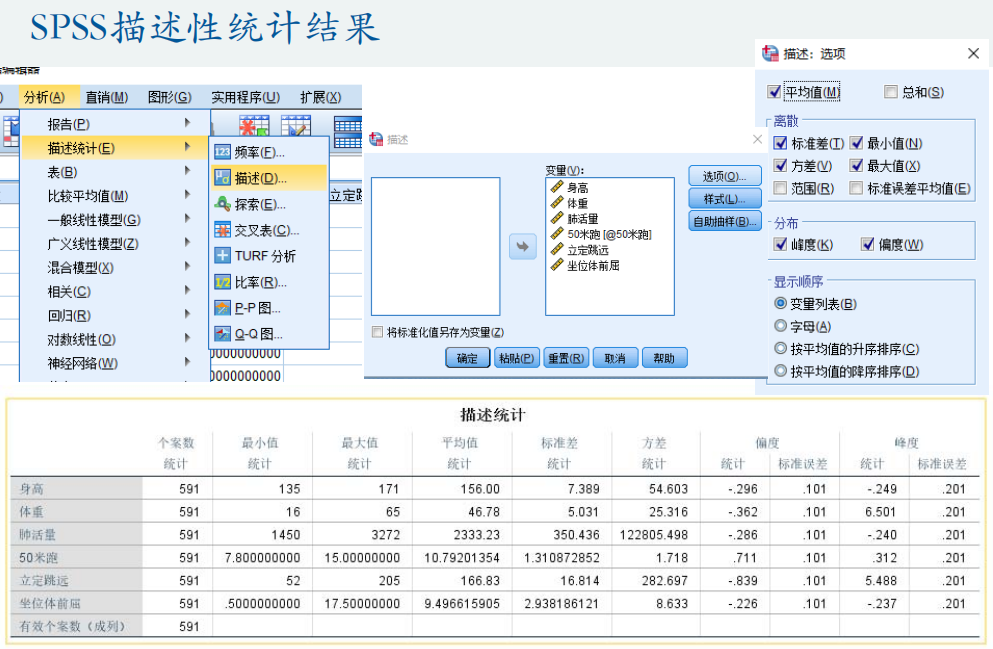This screenshot has height=649, width=993.
Task: Click the move-variable arrow button
Action: pyautogui.click(x=522, y=246)
